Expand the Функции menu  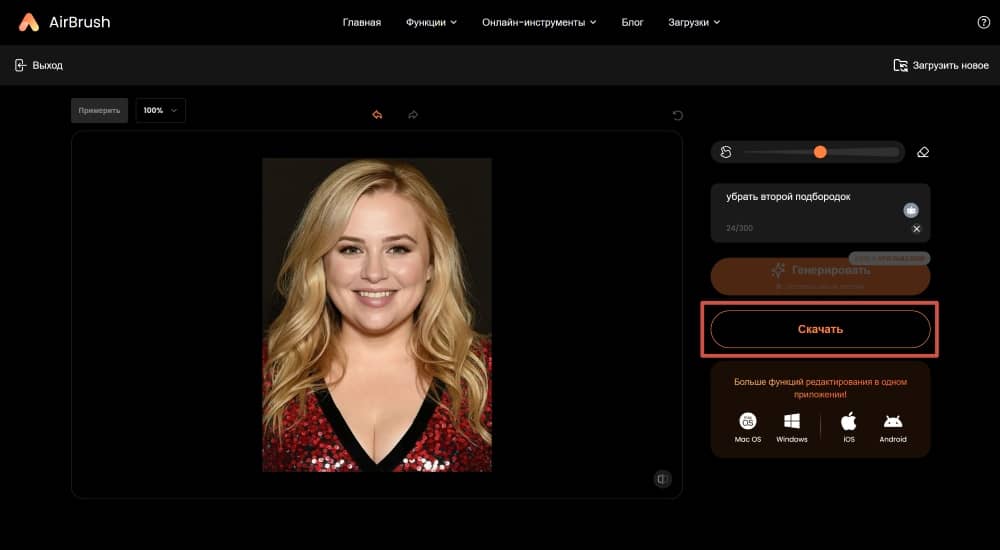431,22
